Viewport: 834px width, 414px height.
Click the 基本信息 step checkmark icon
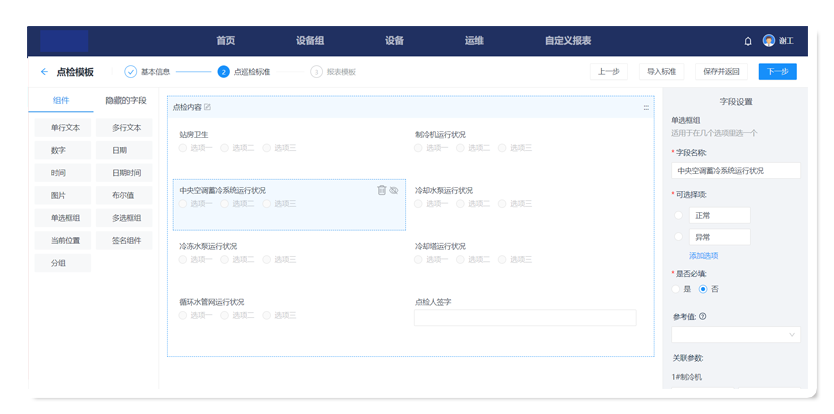[130, 72]
